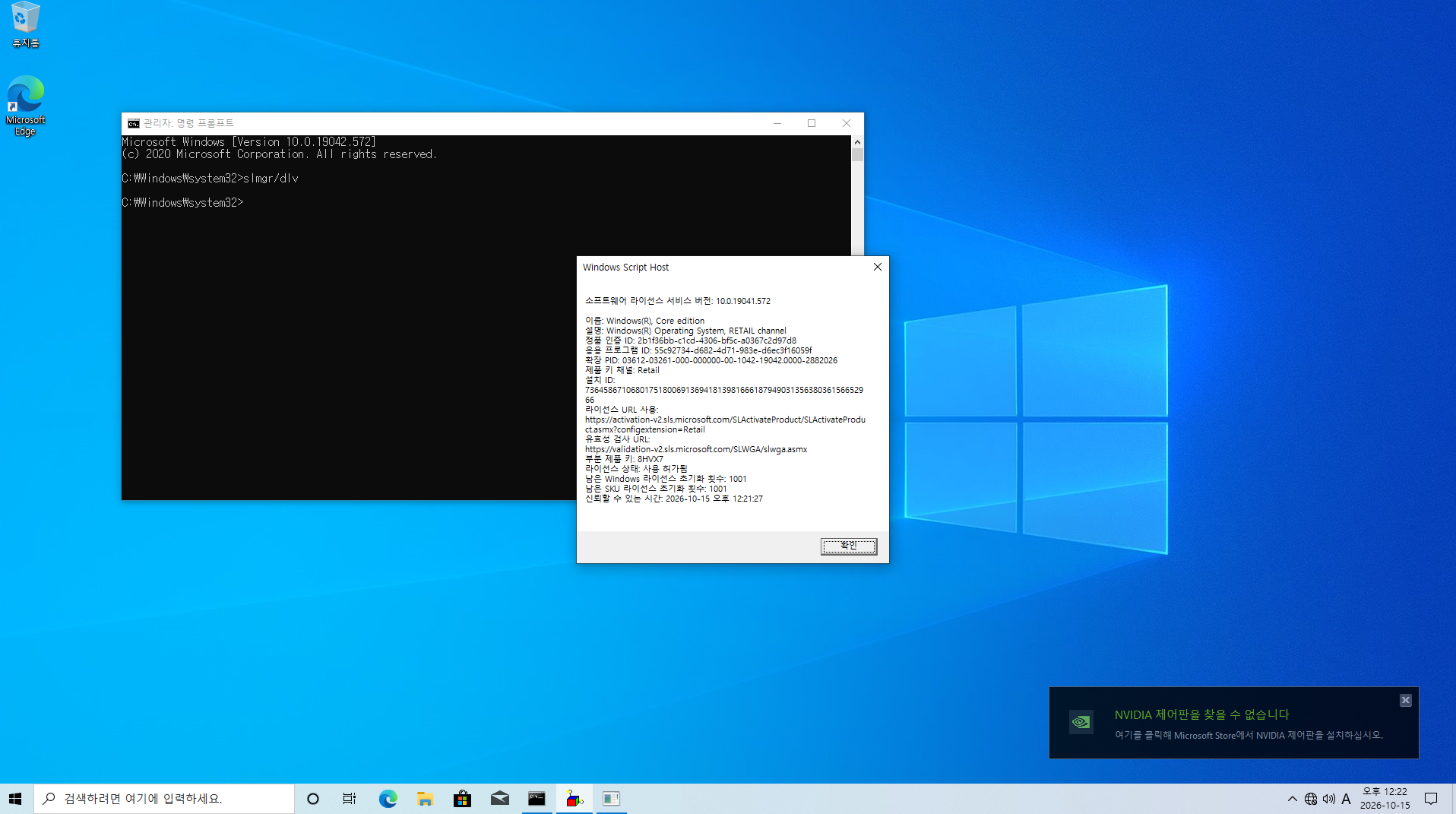The width and height of the screenshot is (1456, 814).
Task: Open Microsoft Store from the taskbar
Action: pyautogui.click(x=462, y=798)
